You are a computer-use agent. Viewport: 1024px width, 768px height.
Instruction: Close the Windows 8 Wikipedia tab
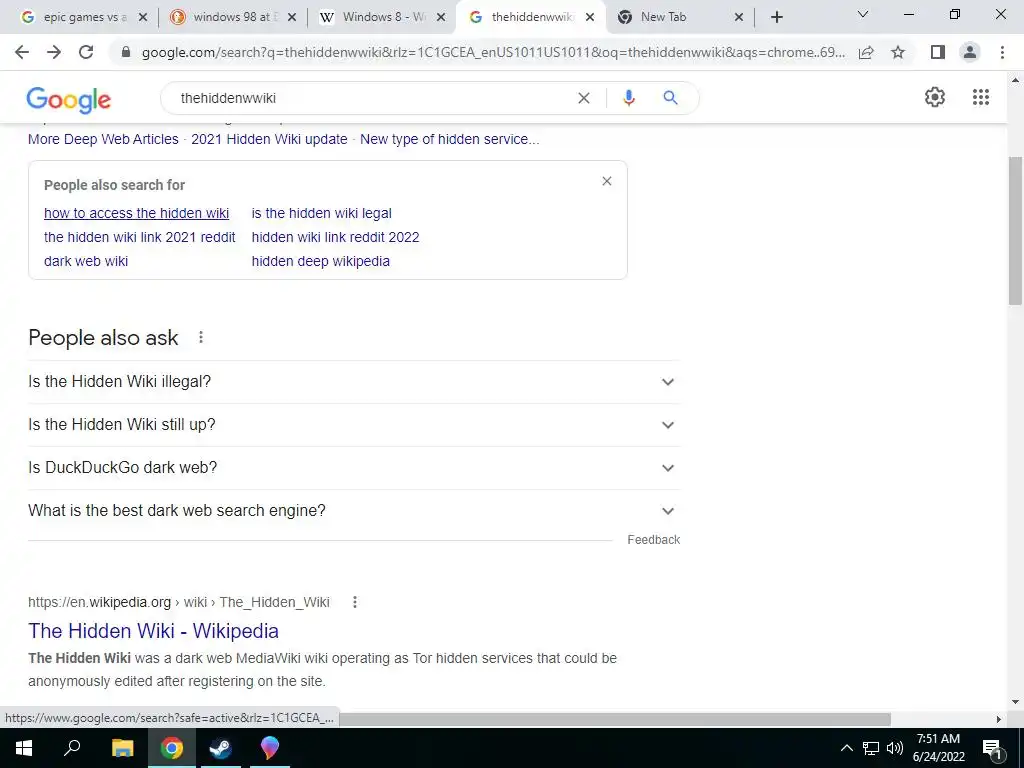(441, 18)
